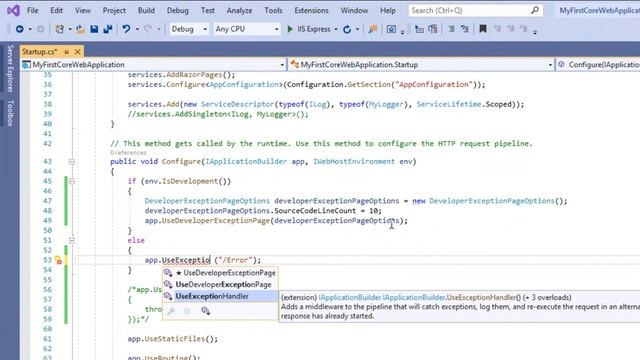Start debugging with the green play icon

coord(290,29)
